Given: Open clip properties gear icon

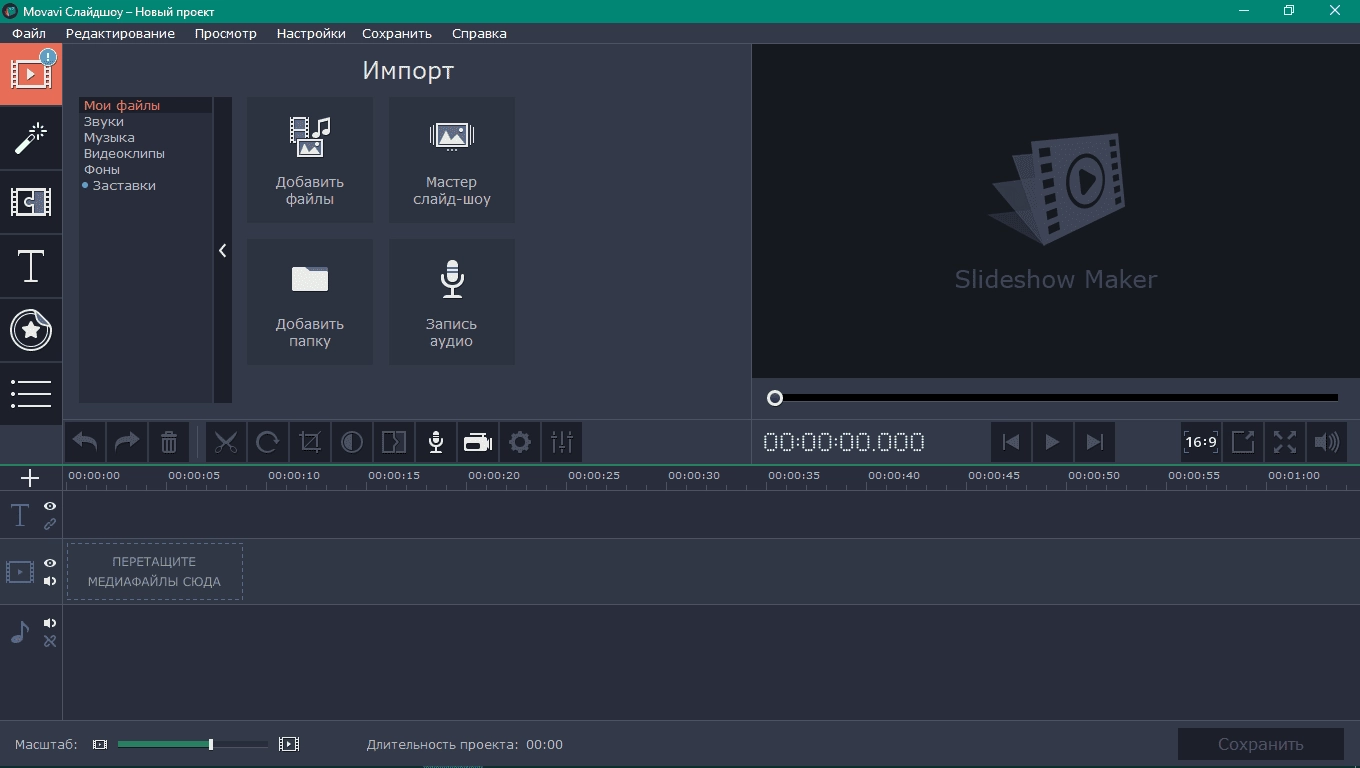Looking at the screenshot, I should tap(520, 442).
